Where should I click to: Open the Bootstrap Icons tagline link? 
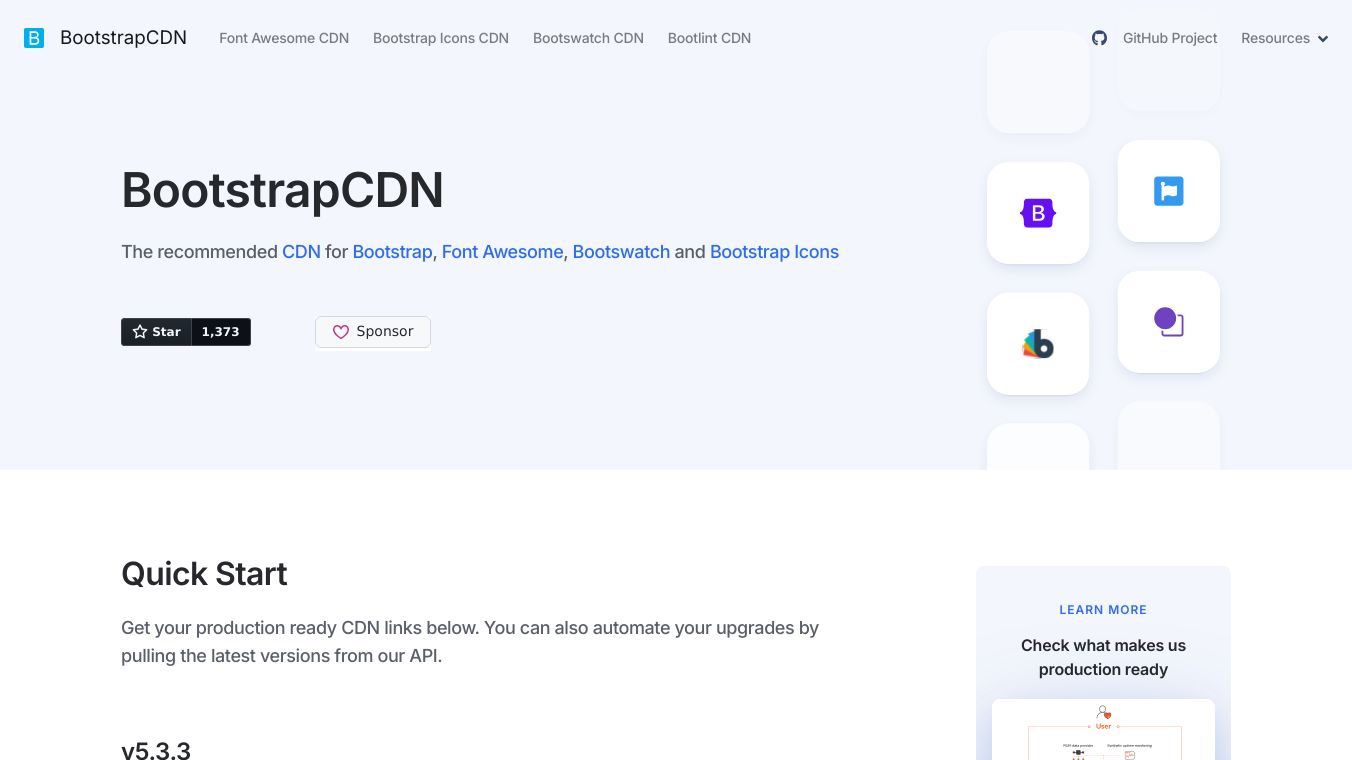774,252
